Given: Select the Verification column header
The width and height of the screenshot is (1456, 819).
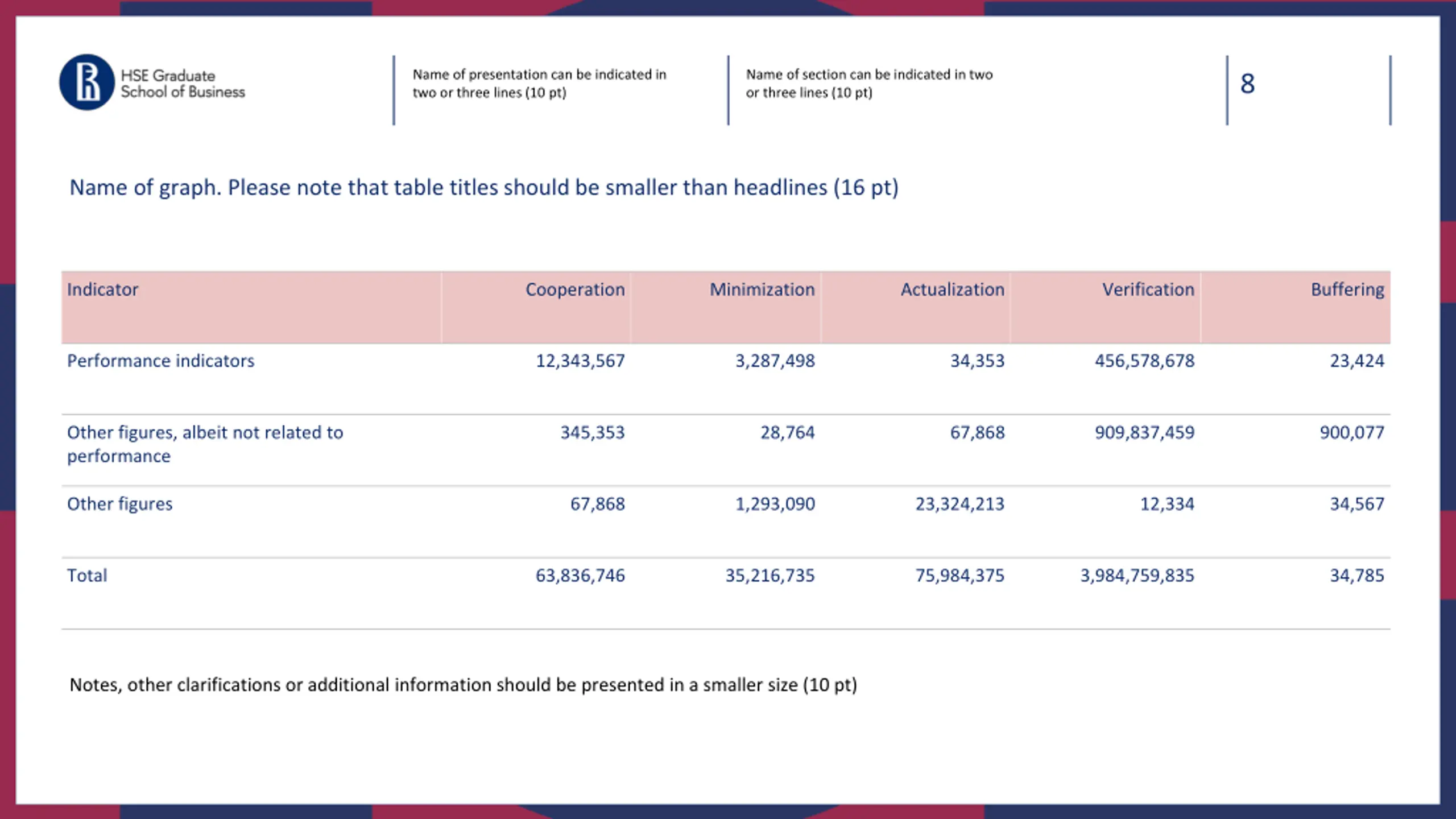Looking at the screenshot, I should pos(1106,307).
